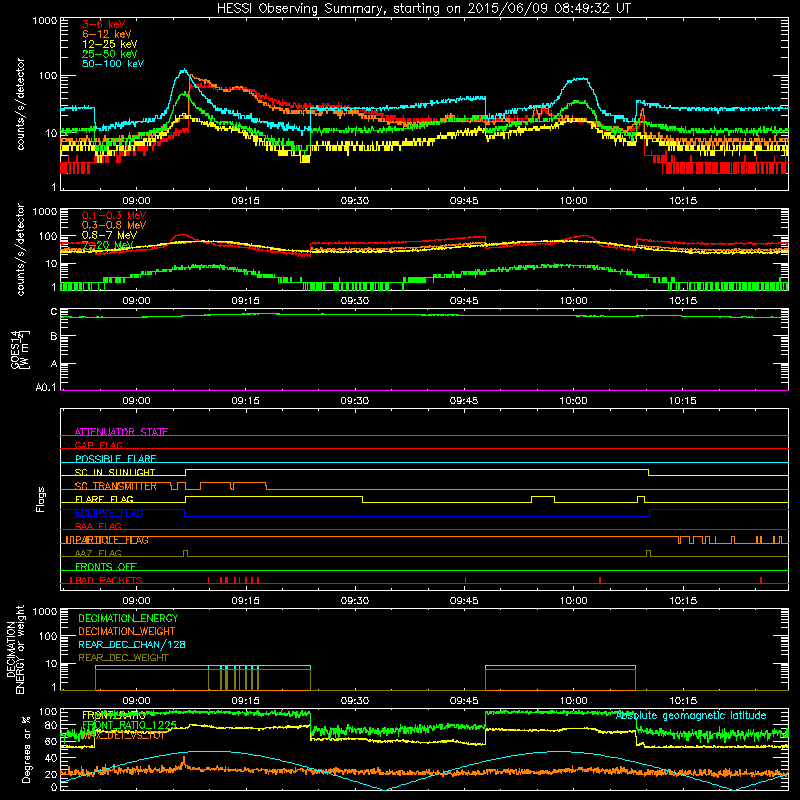Image resolution: width=800 pixels, height=800 pixels.
Task: Select the counts/s/detector title of the MeV panel
Action: 20,249
